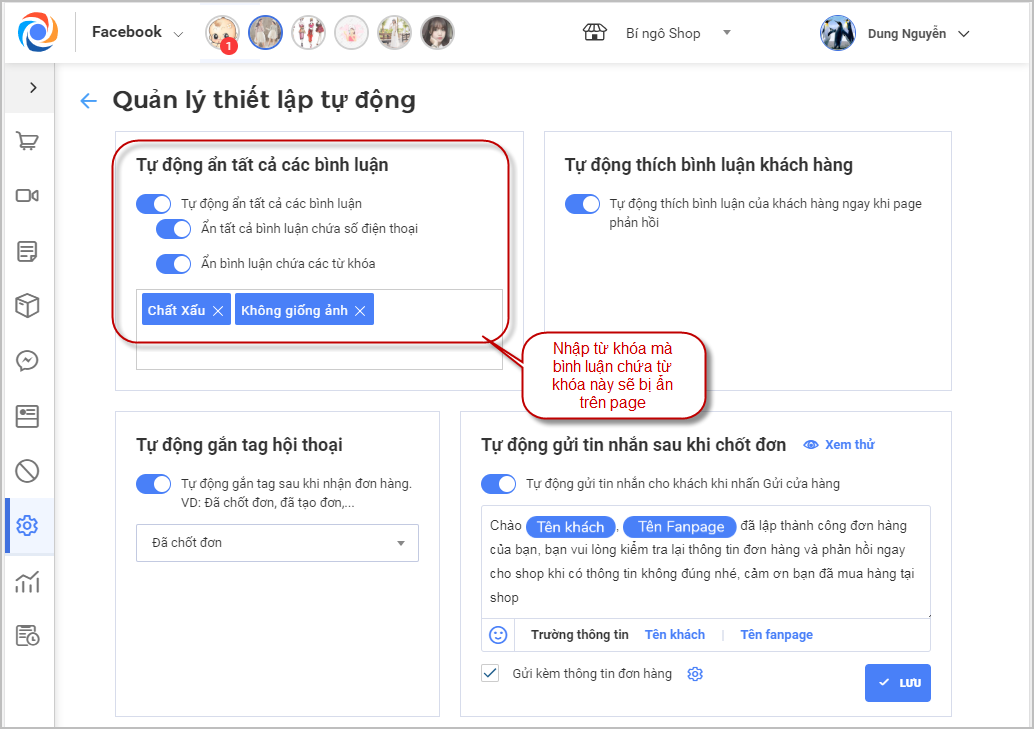Expand the Dung Nguyễn account menu
1034x729 pixels.
pos(963,34)
